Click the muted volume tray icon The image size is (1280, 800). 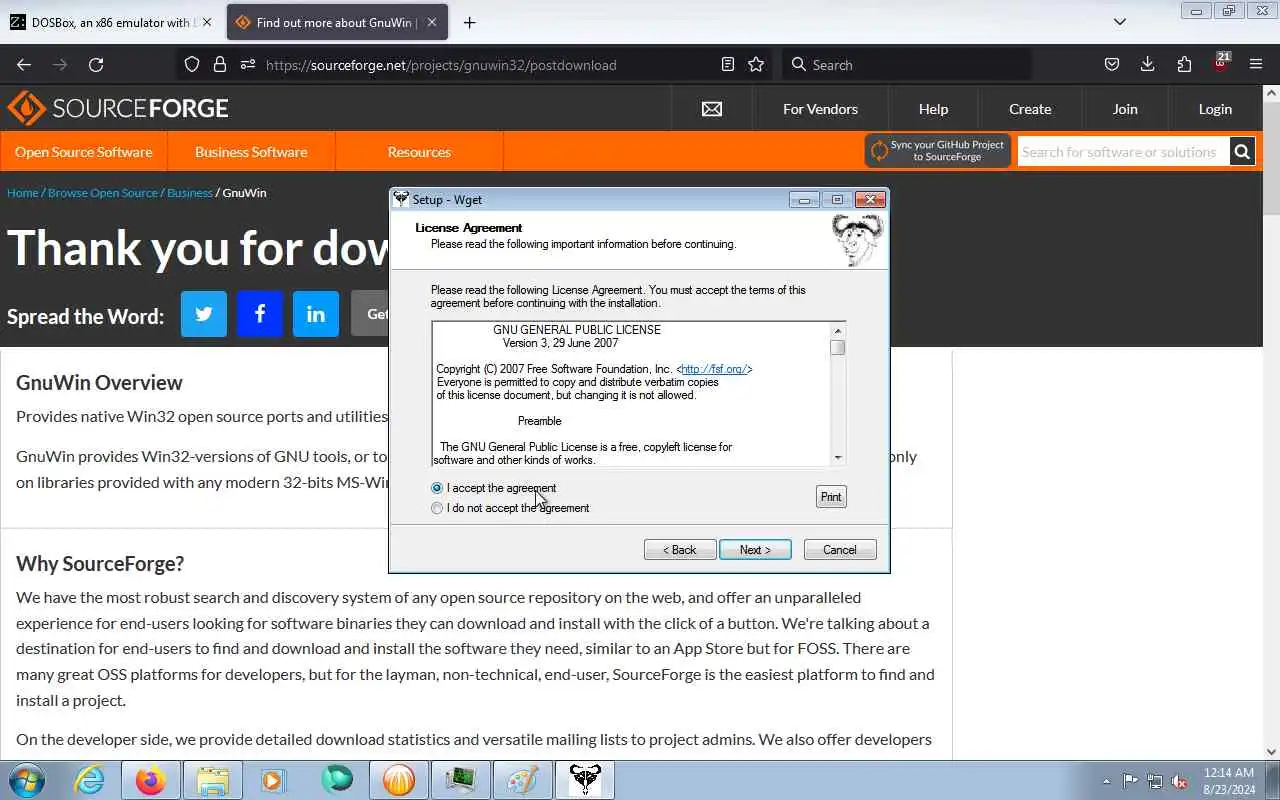click(x=1180, y=781)
